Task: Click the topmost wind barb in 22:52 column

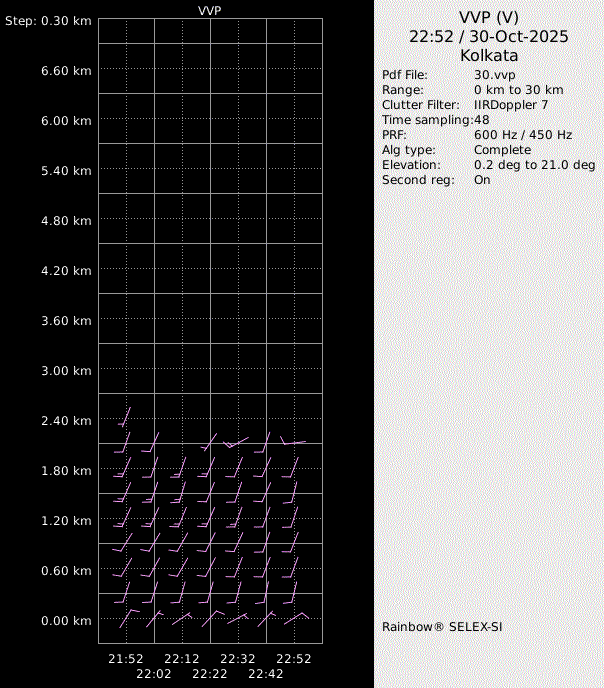Action: tap(294, 441)
